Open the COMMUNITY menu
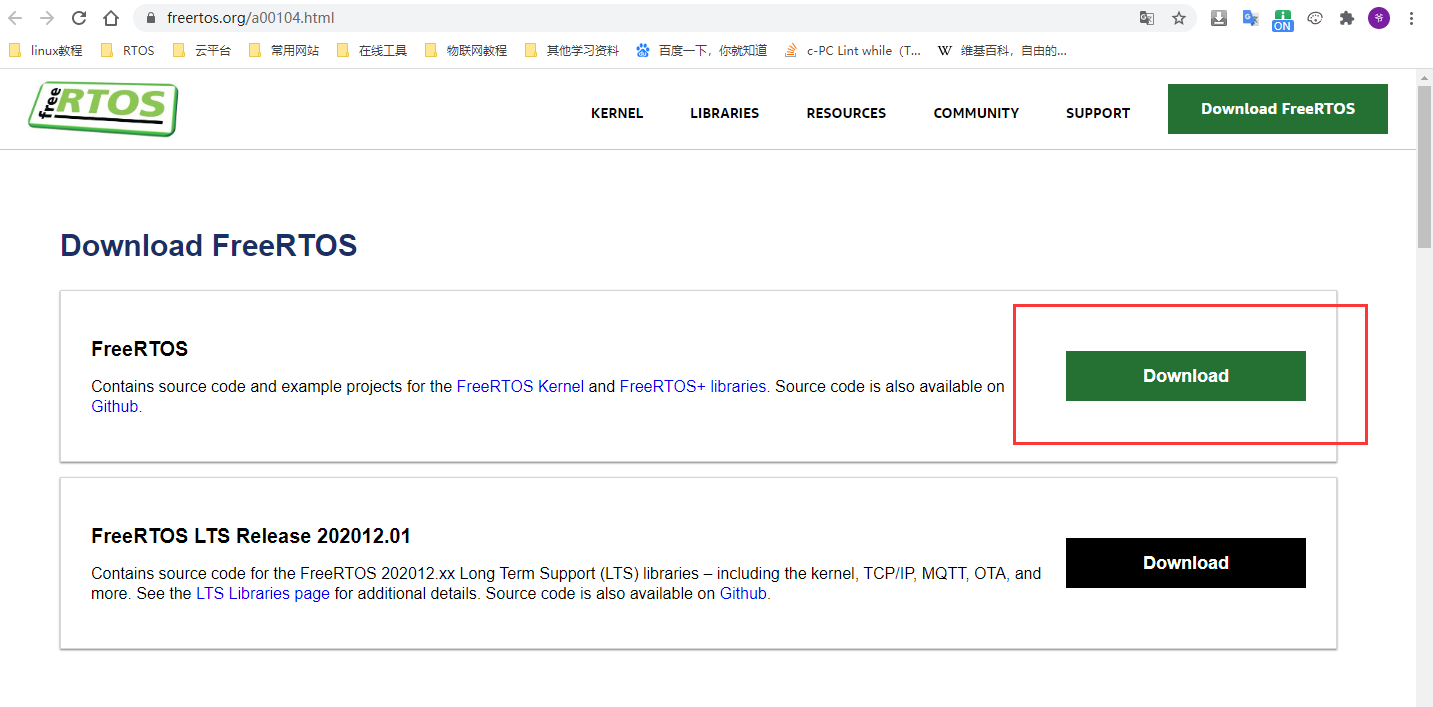 (x=976, y=113)
